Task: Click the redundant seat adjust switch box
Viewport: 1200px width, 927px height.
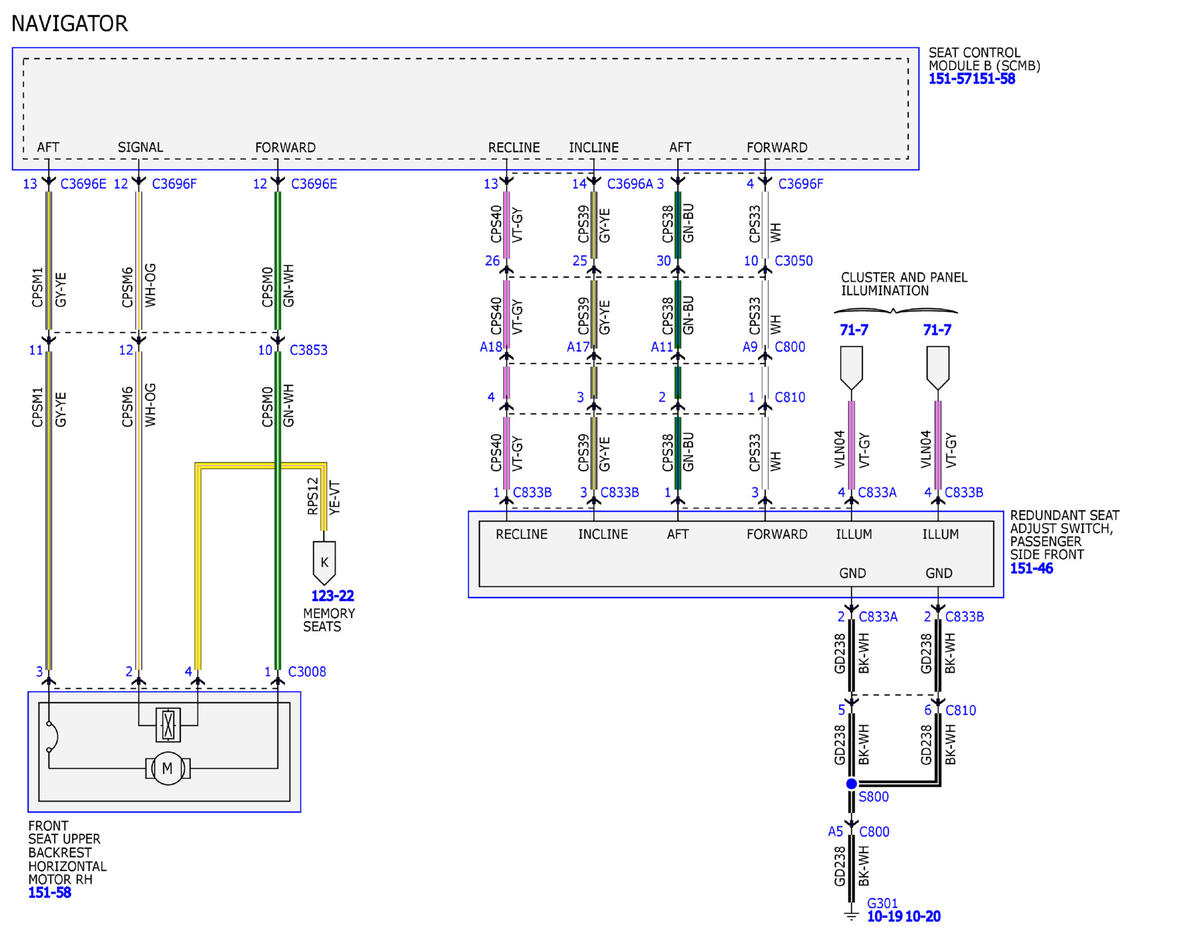Action: (736, 554)
